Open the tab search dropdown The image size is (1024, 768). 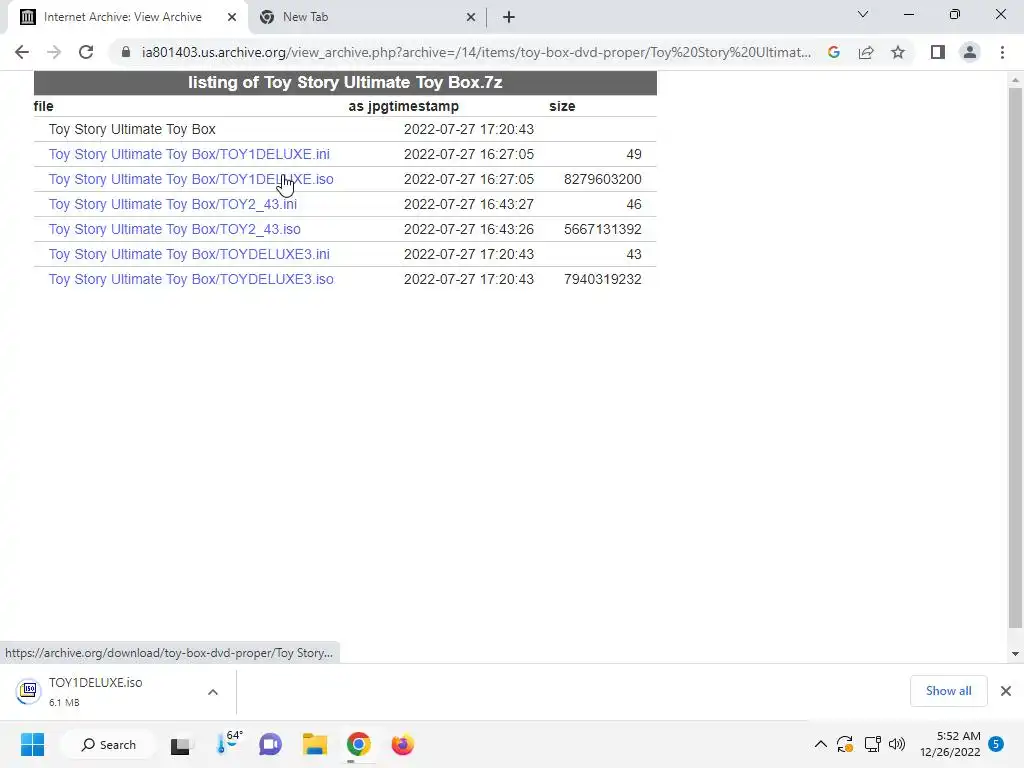pyautogui.click(x=863, y=14)
